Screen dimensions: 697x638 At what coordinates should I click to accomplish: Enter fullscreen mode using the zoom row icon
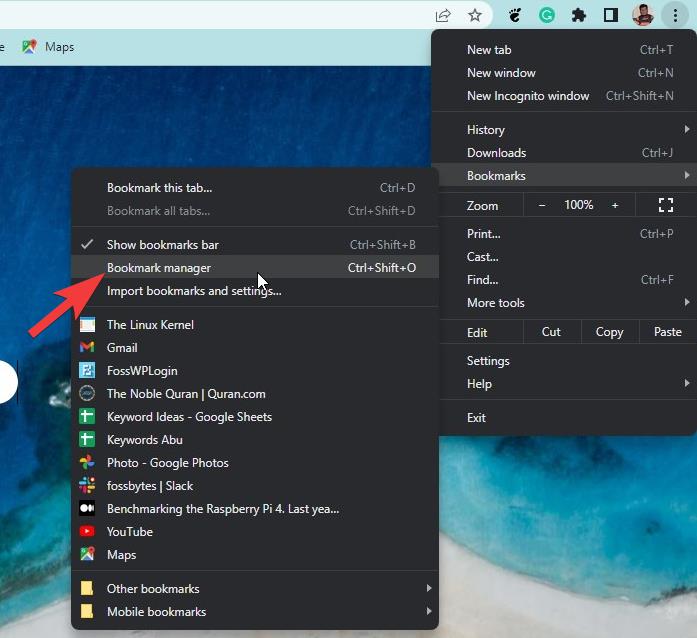coord(665,205)
